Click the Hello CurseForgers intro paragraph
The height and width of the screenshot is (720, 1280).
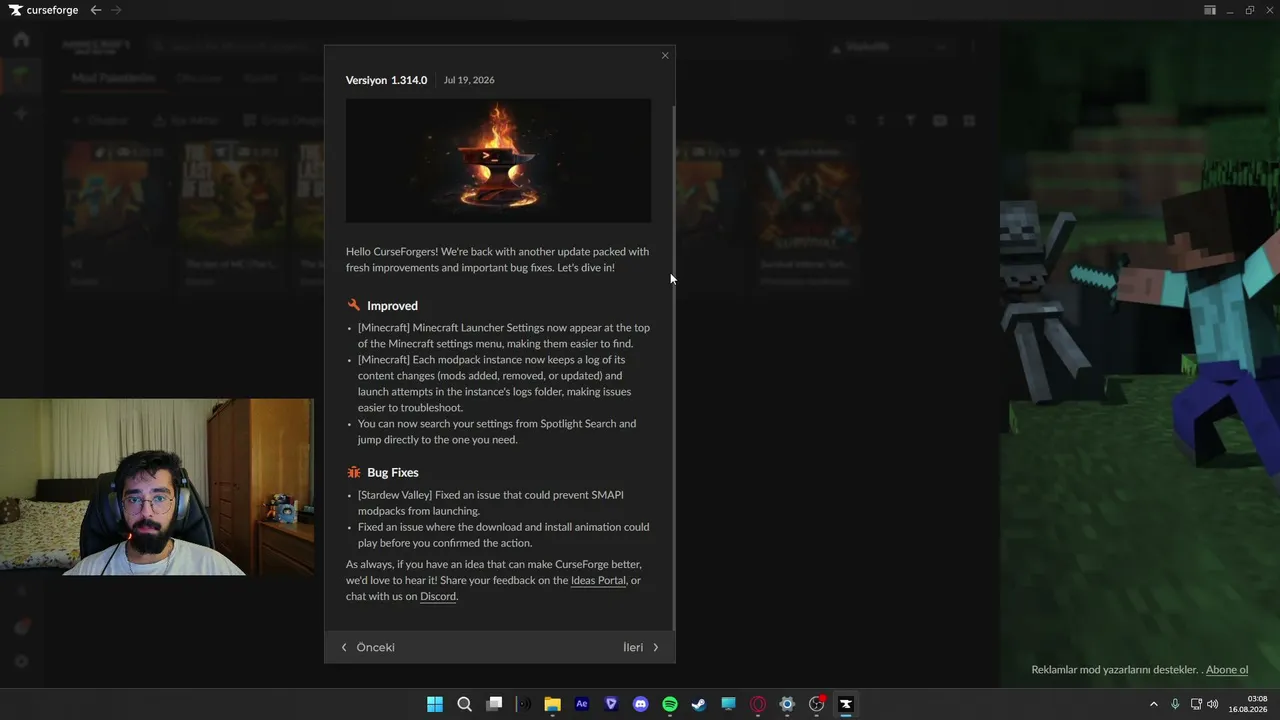point(497,260)
